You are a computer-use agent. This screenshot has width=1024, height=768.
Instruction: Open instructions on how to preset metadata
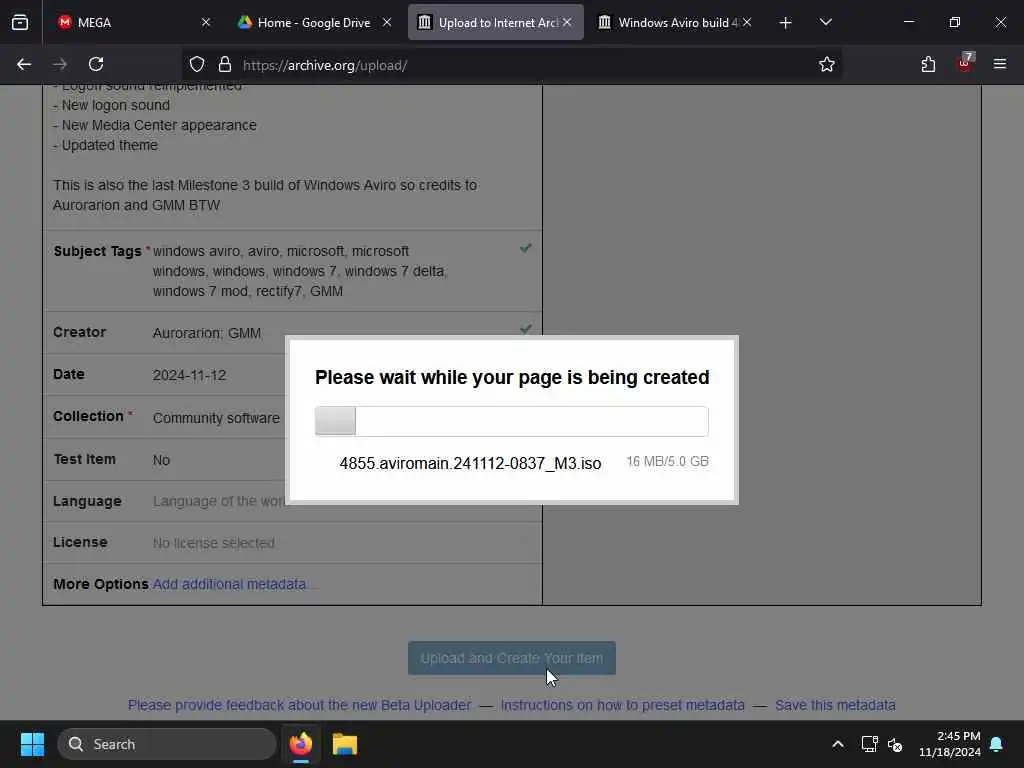(x=622, y=705)
